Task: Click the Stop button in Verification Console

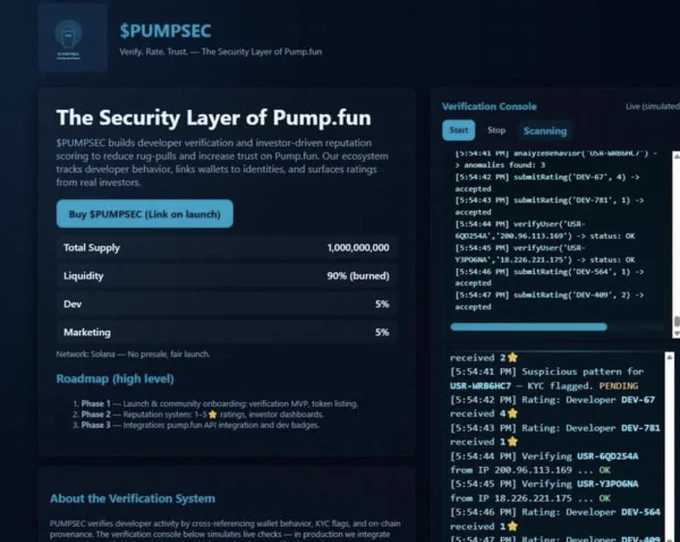Action: (x=496, y=130)
